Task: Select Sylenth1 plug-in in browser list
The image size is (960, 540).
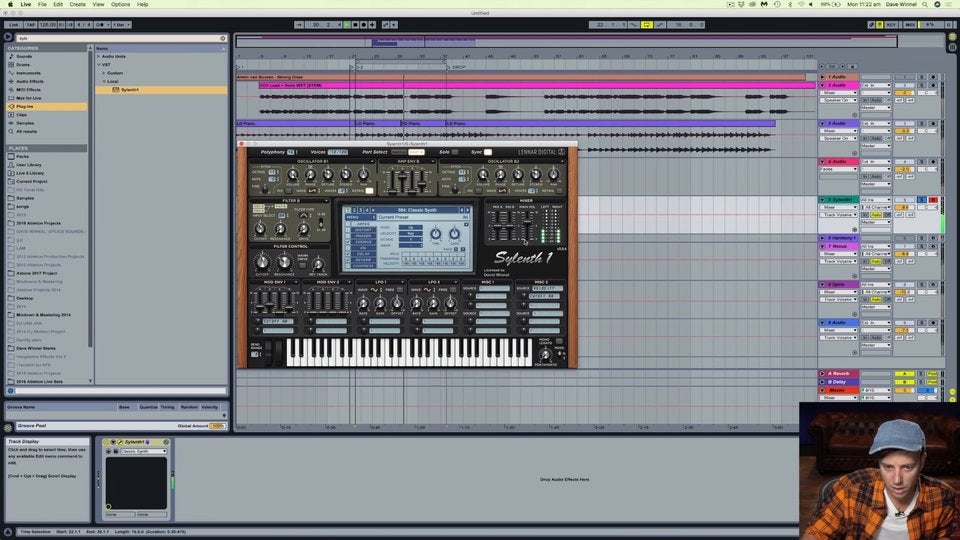Action: (x=130, y=89)
